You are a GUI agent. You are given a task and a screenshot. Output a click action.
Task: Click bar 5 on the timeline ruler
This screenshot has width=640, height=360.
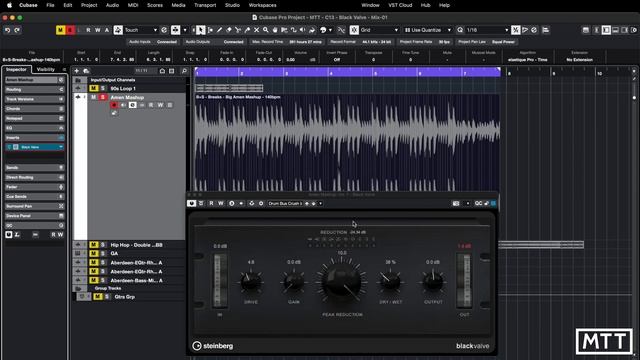376,73
